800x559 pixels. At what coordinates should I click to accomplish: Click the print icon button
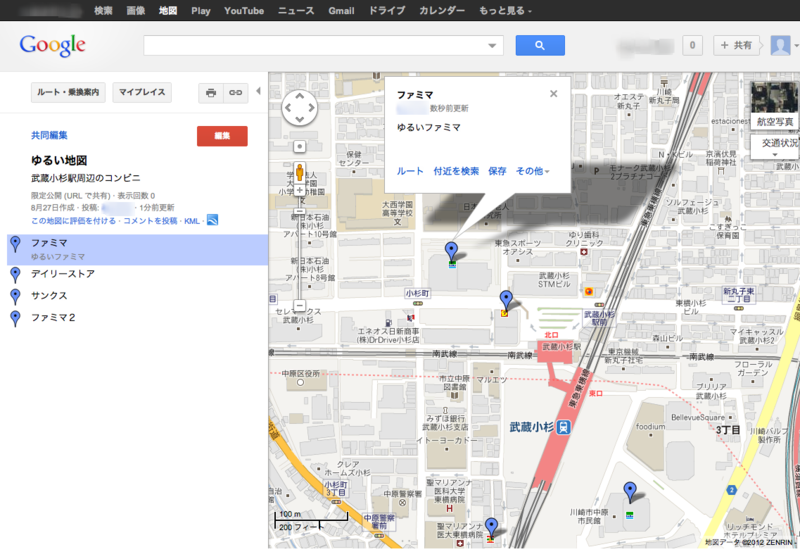click(211, 93)
